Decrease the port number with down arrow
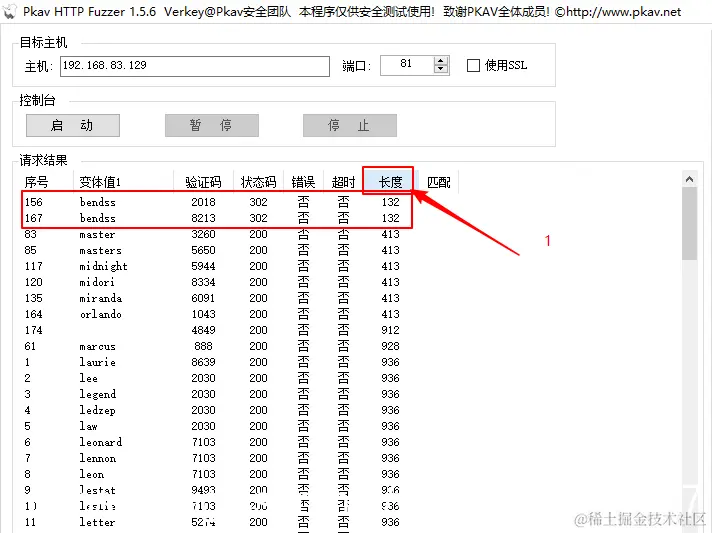Viewport: 712px width, 533px height. 440,69
